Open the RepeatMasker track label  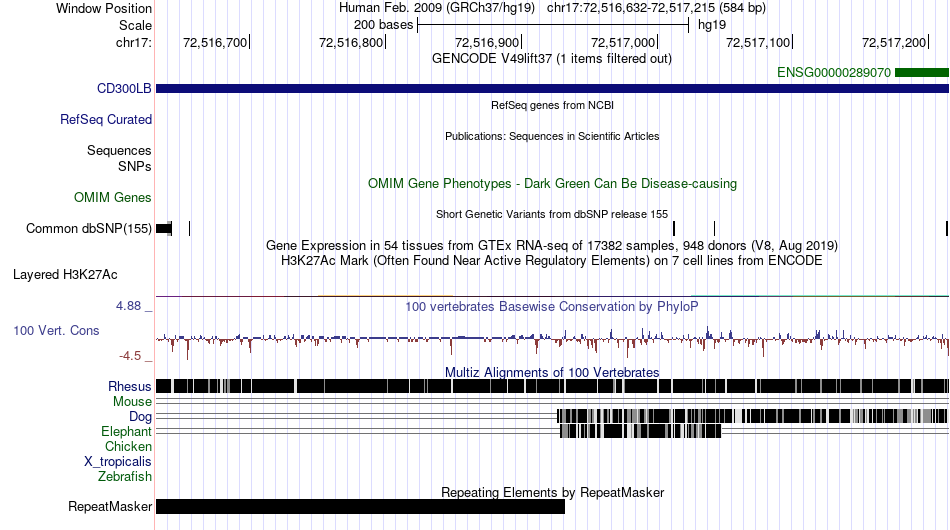click(110, 506)
